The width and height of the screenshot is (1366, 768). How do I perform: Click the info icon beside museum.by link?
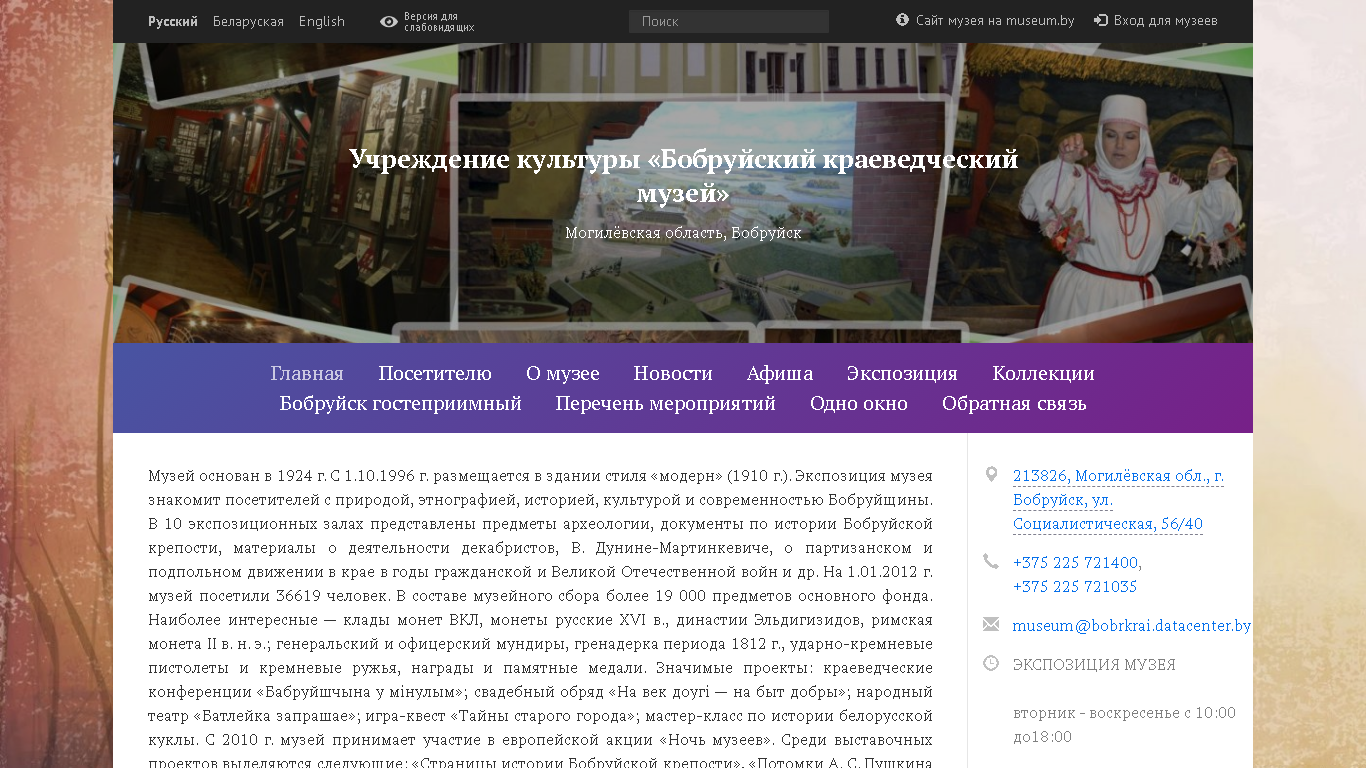[902, 20]
